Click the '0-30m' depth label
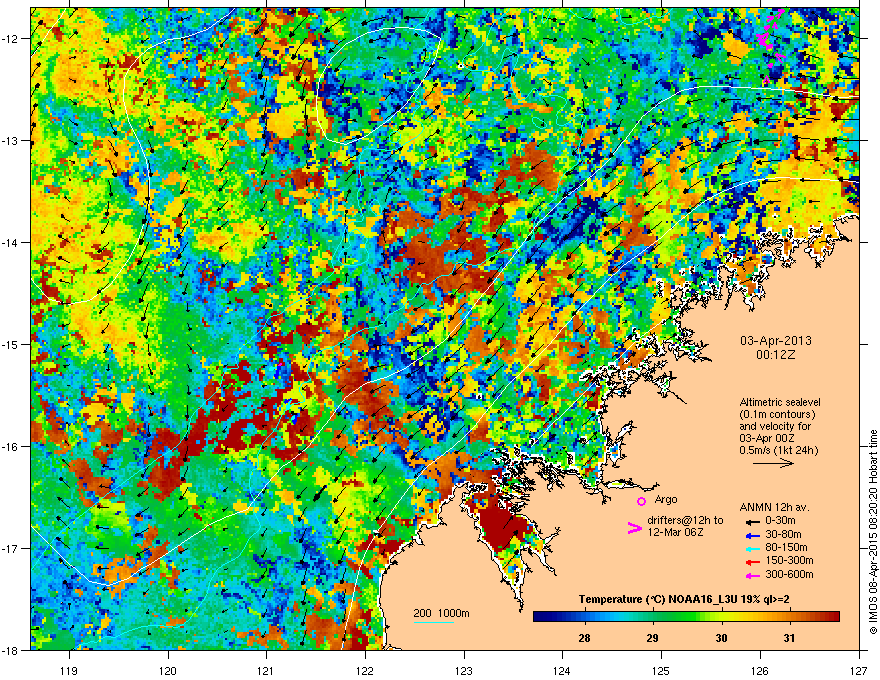This screenshot has width=880, height=680. coord(780,521)
